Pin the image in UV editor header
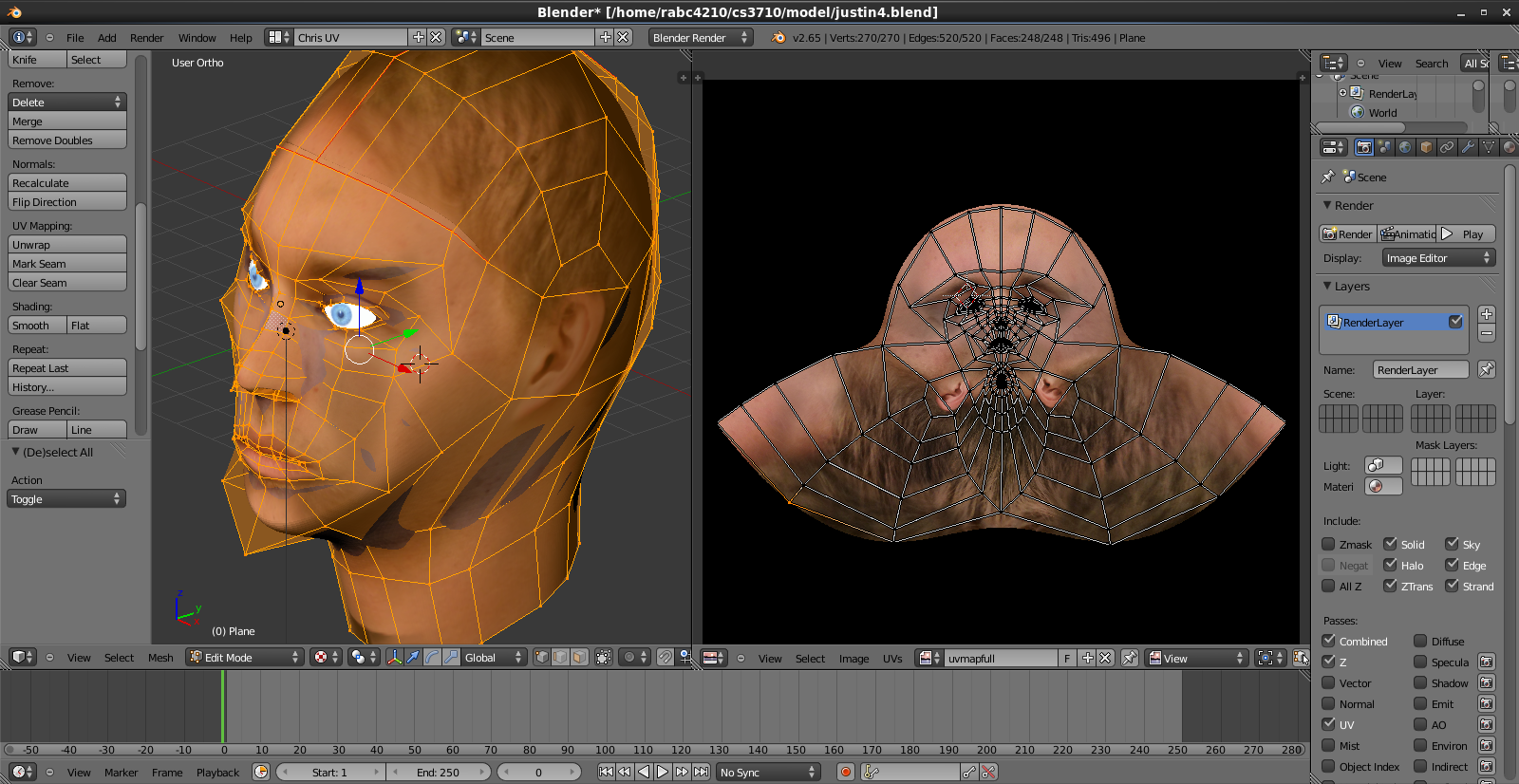Screen dimensions: 1519x784 (1130, 658)
